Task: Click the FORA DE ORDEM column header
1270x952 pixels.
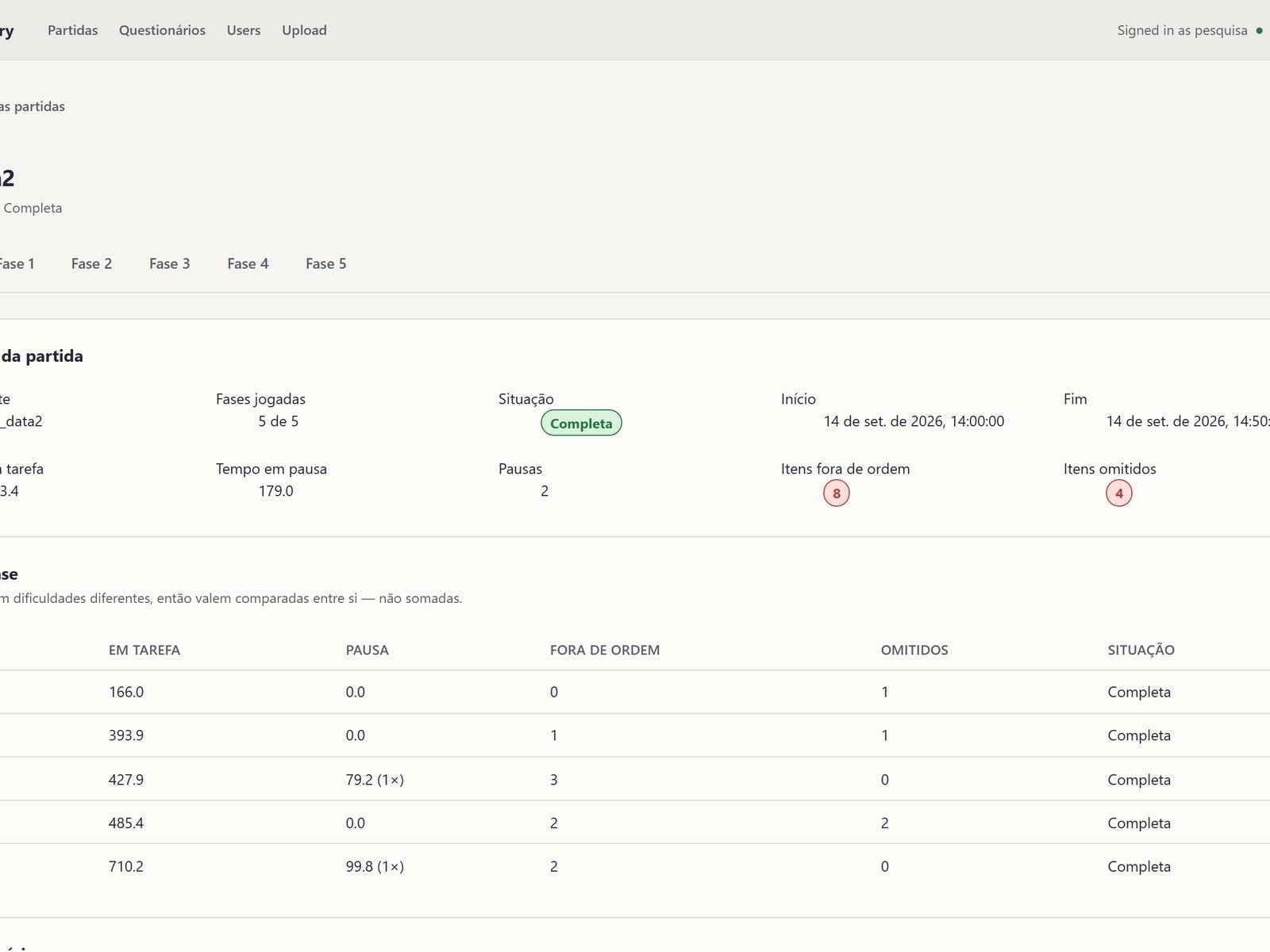Action: [x=605, y=650]
